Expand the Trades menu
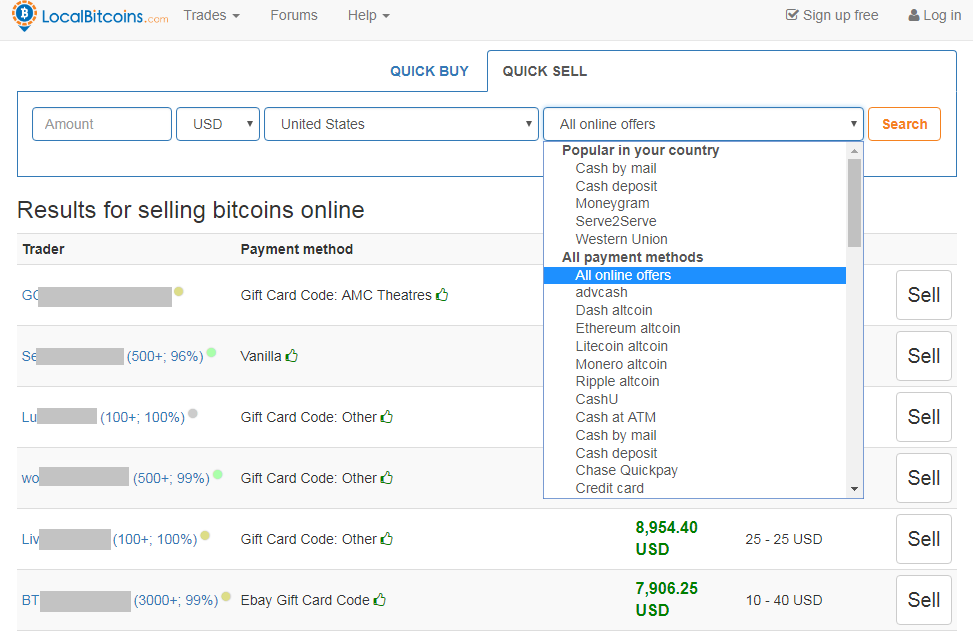Image resolution: width=973 pixels, height=631 pixels. tap(211, 15)
